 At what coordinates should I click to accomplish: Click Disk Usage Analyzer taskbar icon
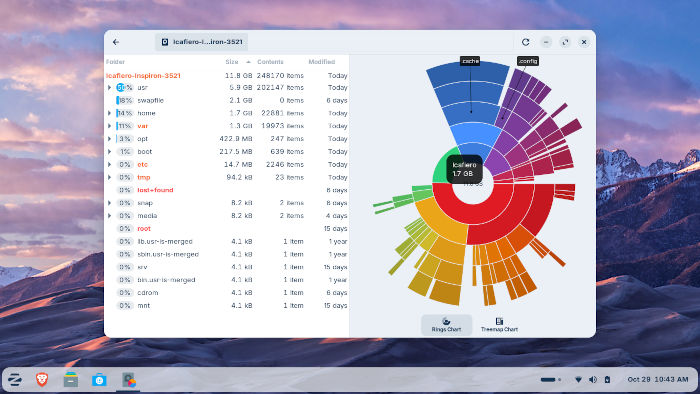129,380
